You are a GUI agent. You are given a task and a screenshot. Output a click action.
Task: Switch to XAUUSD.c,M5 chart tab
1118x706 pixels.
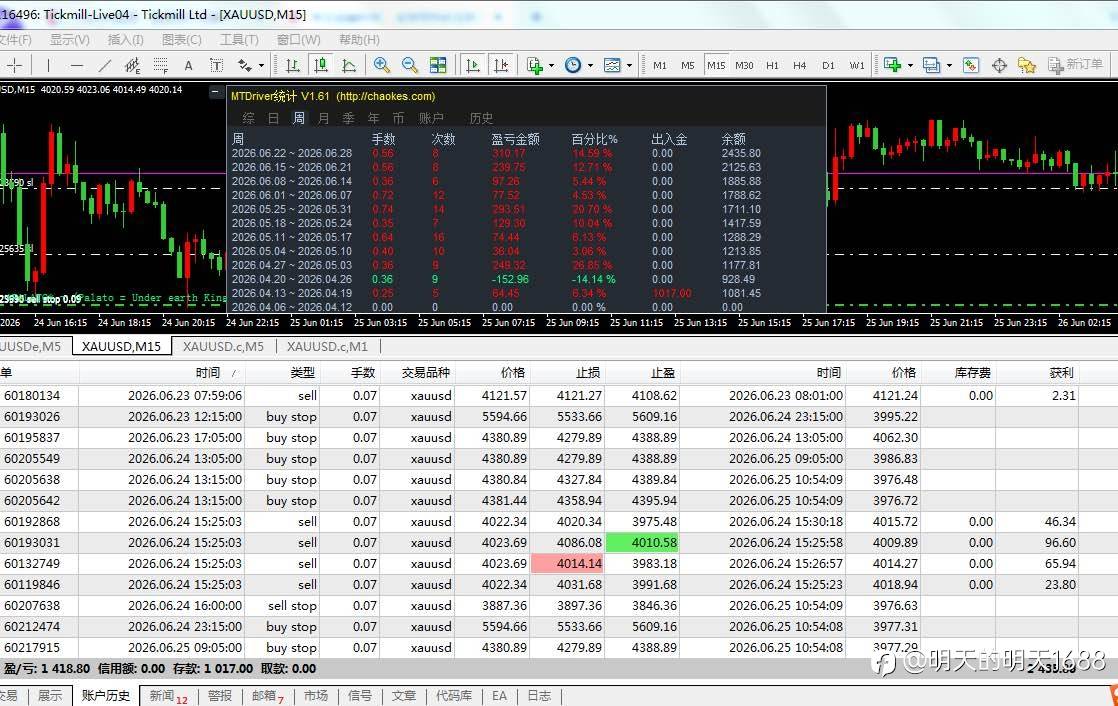coord(223,347)
